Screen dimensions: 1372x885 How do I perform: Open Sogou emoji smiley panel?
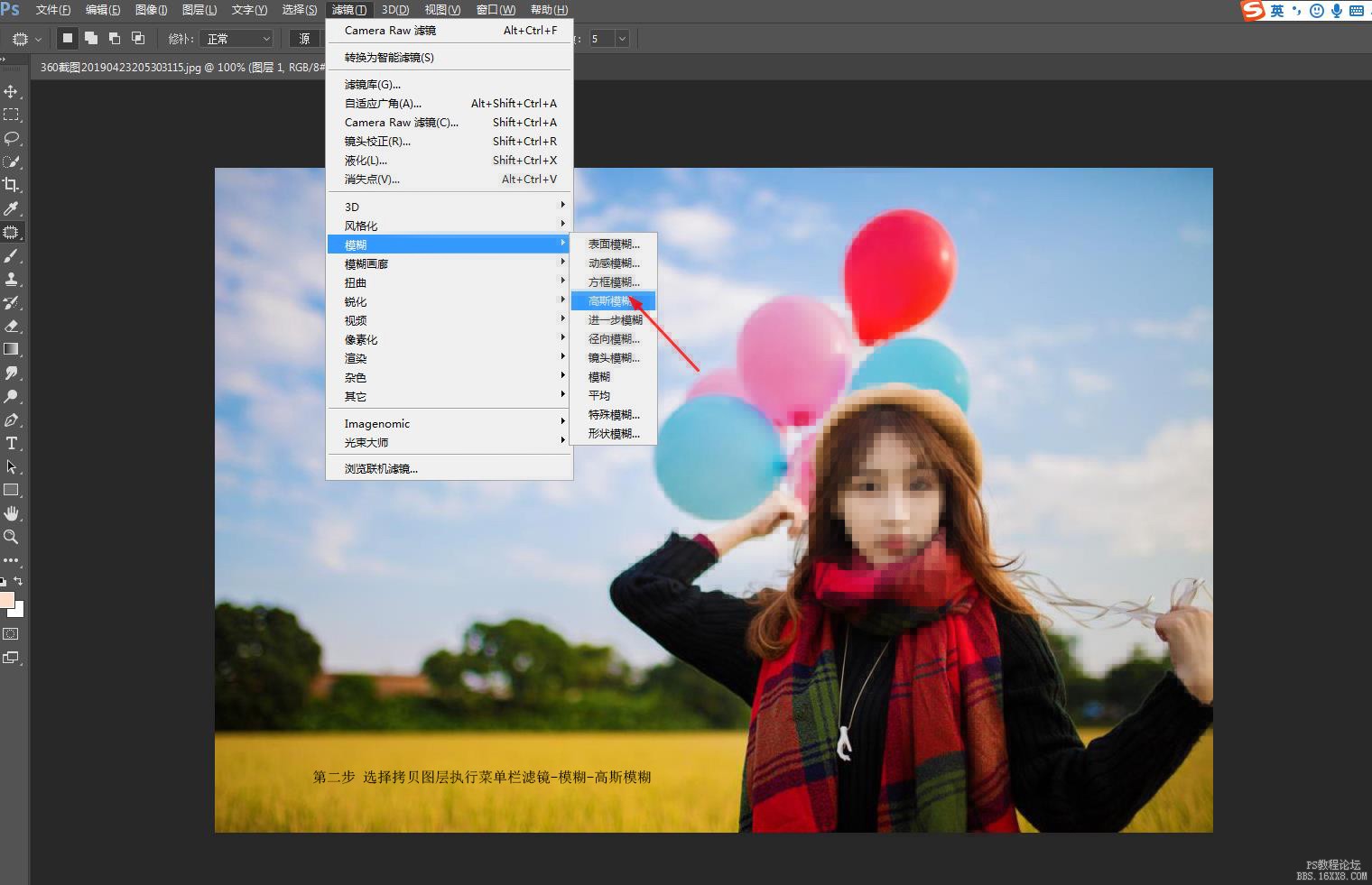[x=1317, y=11]
